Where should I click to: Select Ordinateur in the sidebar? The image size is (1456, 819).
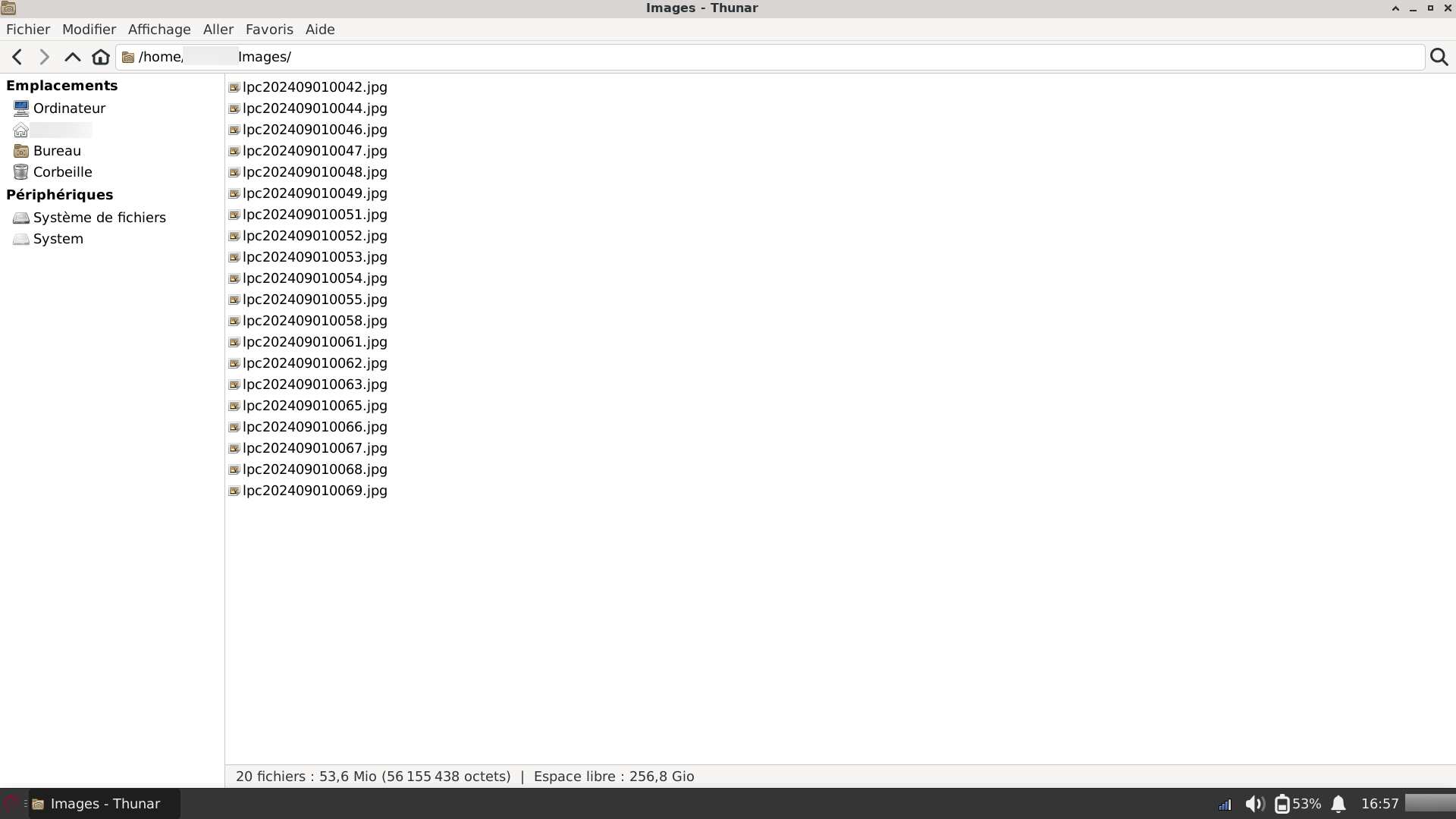click(x=69, y=108)
